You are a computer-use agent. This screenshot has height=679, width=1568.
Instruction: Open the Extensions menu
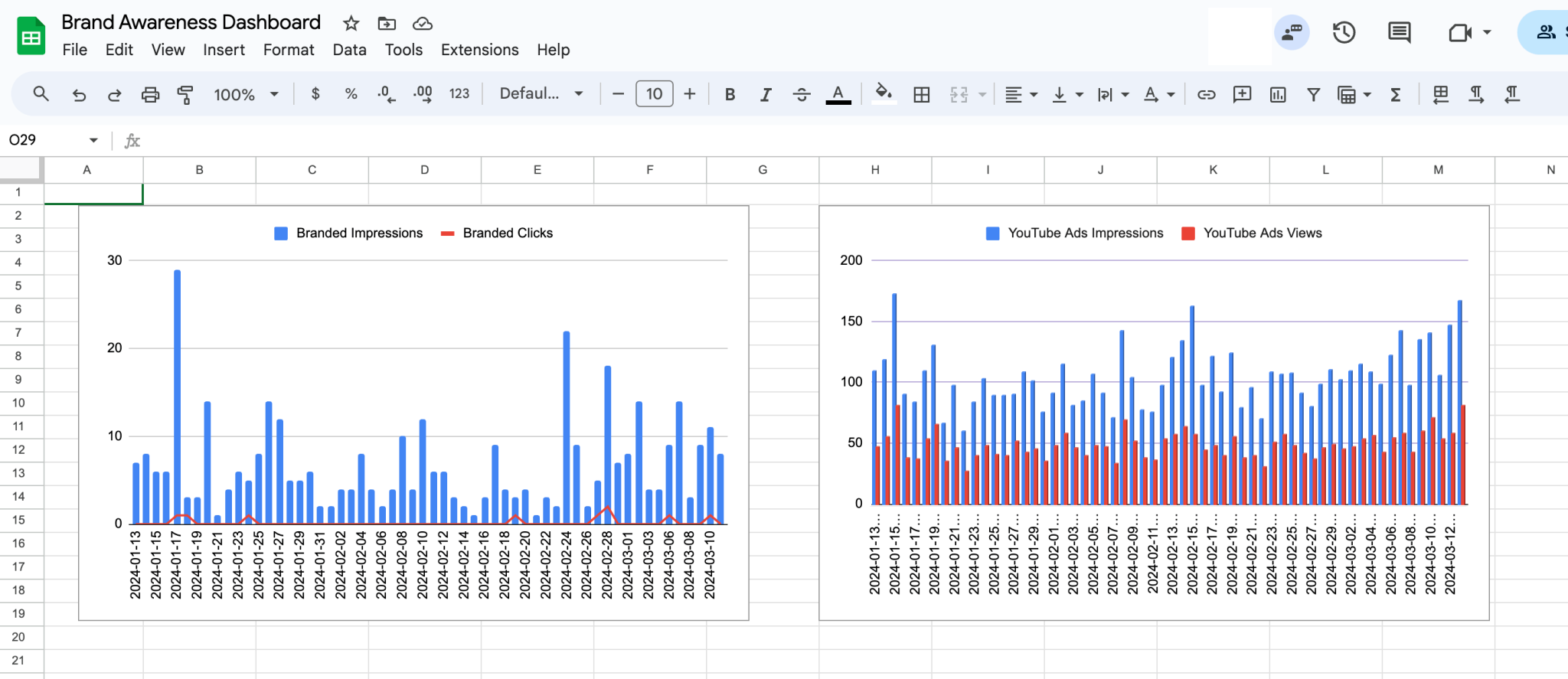pyautogui.click(x=479, y=50)
